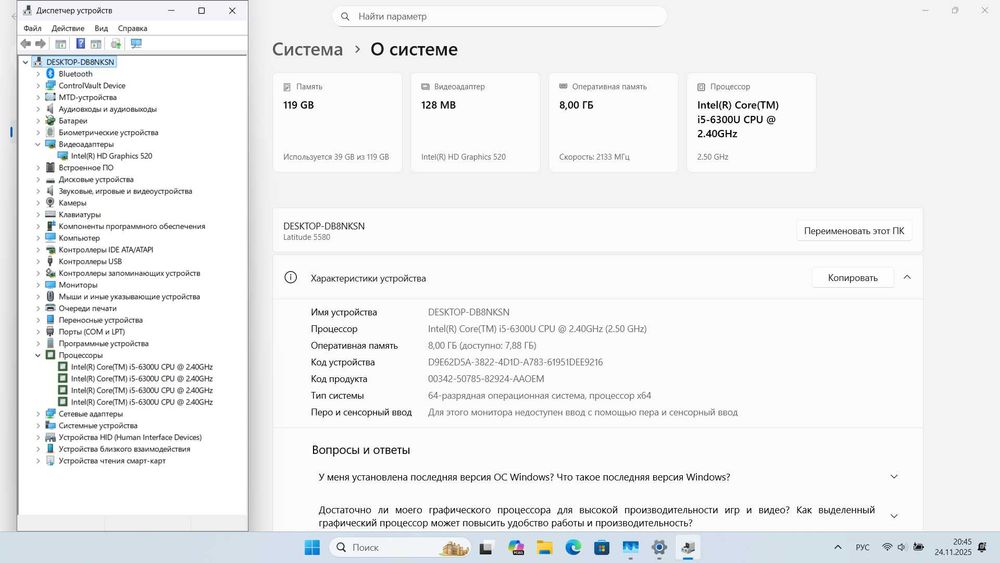Open the Windows Start menu

[x=312, y=547]
